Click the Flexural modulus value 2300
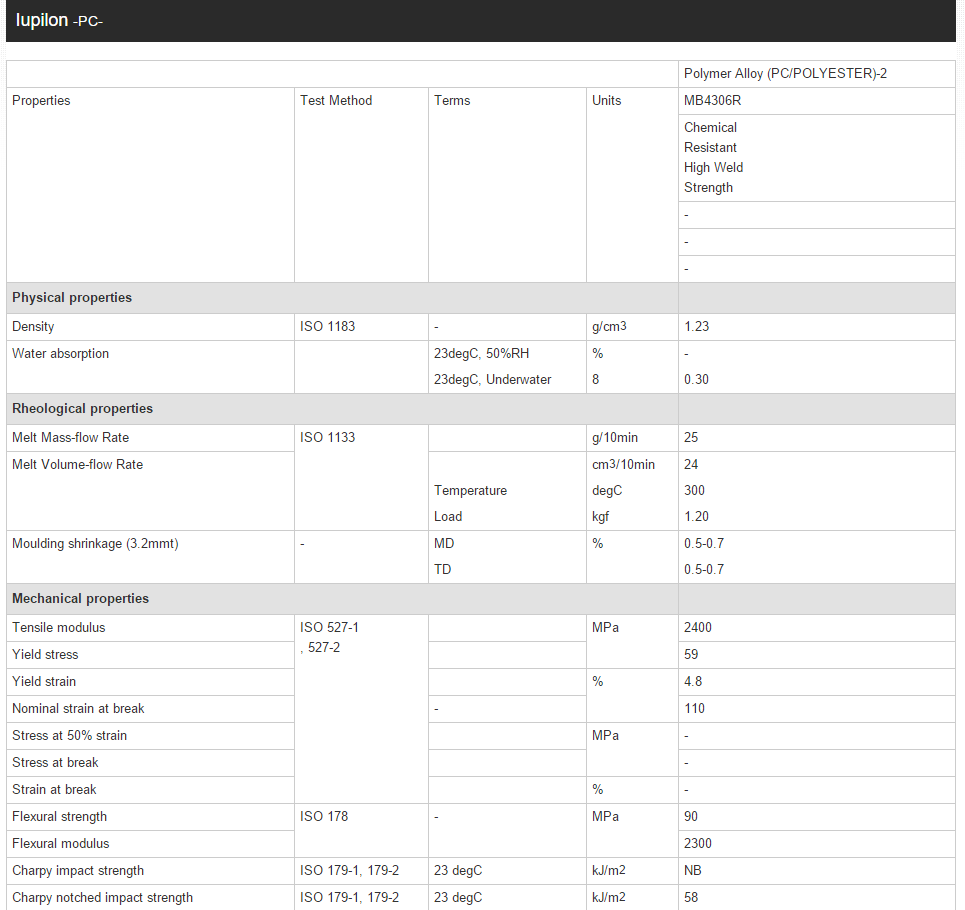 pos(698,844)
